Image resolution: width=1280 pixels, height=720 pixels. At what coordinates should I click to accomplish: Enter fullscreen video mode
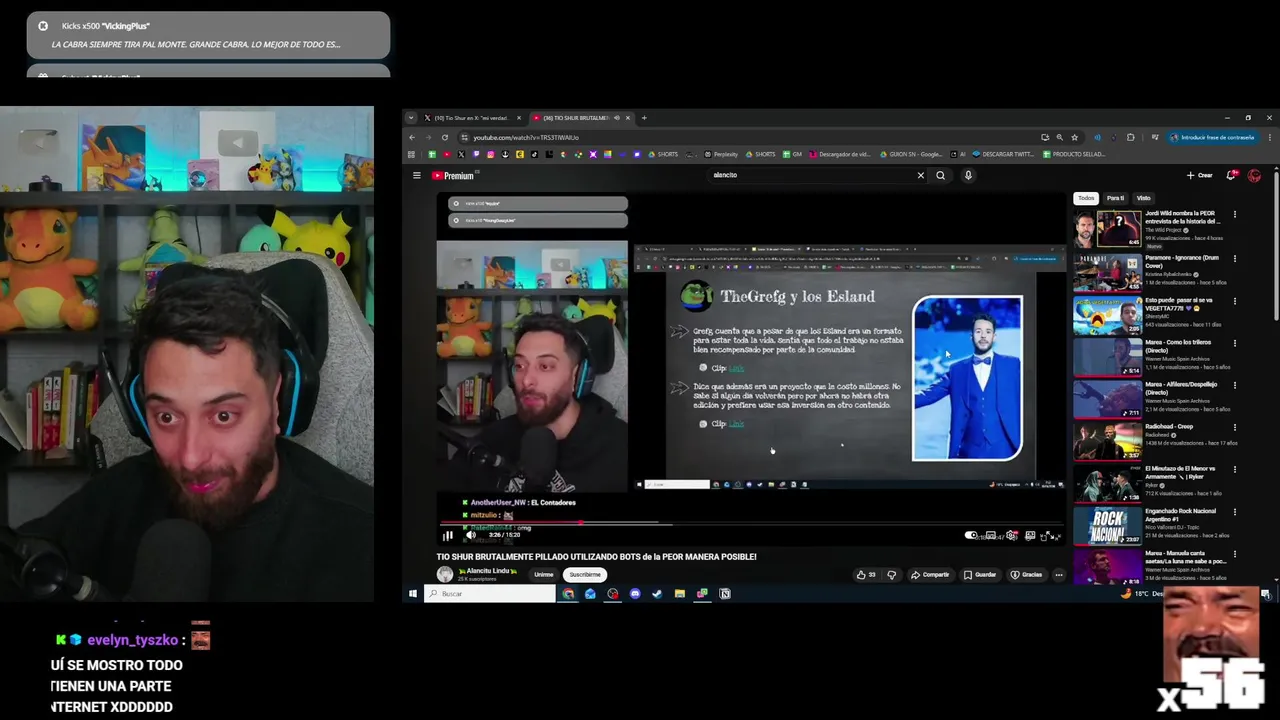click(1056, 535)
